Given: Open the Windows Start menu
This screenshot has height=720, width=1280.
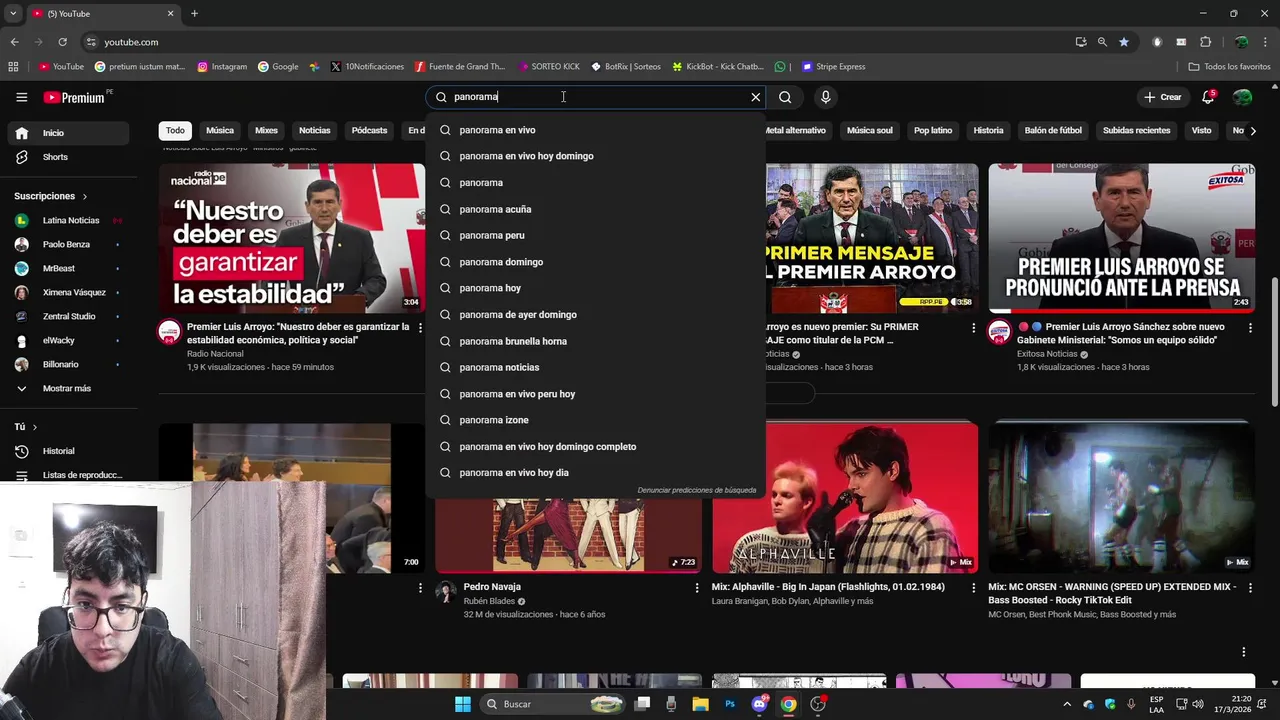Looking at the screenshot, I should pos(463,704).
